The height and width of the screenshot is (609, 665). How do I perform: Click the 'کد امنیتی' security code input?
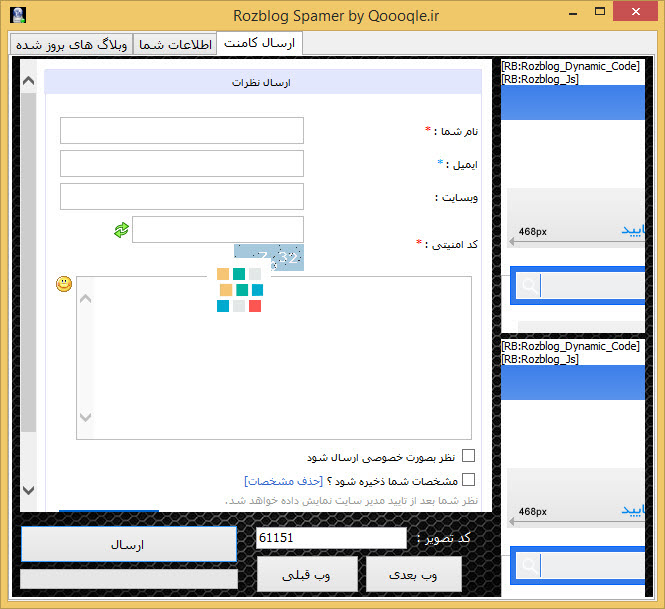click(x=218, y=229)
